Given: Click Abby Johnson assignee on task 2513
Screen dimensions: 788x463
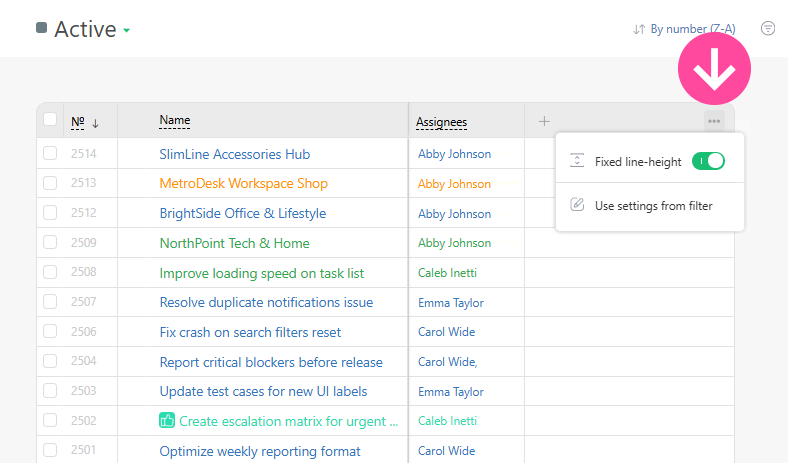Looking at the screenshot, I should 454,184.
